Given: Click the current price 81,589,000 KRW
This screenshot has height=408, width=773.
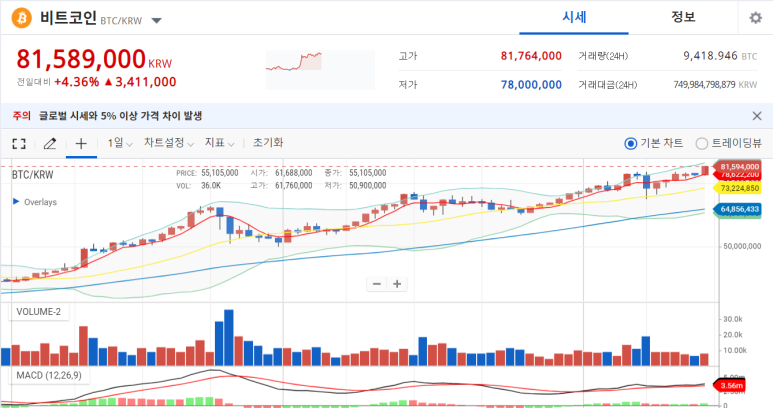Looking at the screenshot, I should [94, 60].
